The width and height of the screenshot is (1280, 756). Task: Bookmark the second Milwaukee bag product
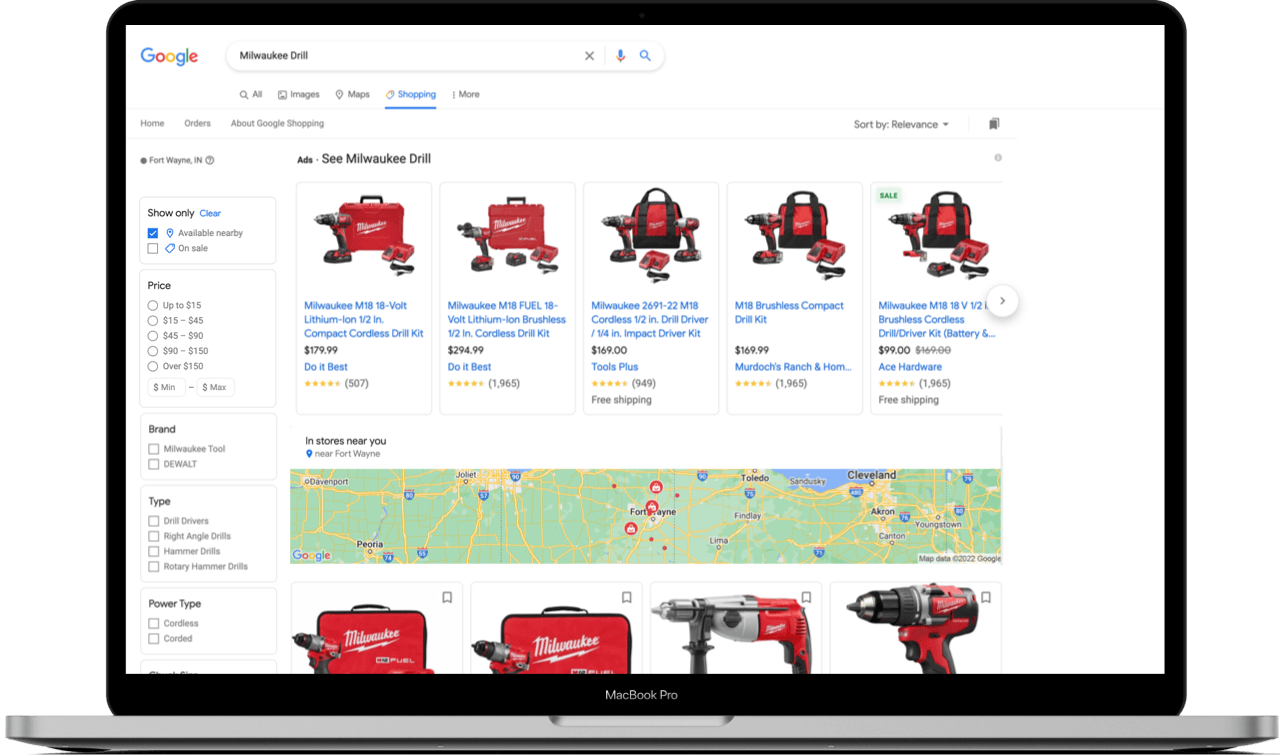pos(627,597)
